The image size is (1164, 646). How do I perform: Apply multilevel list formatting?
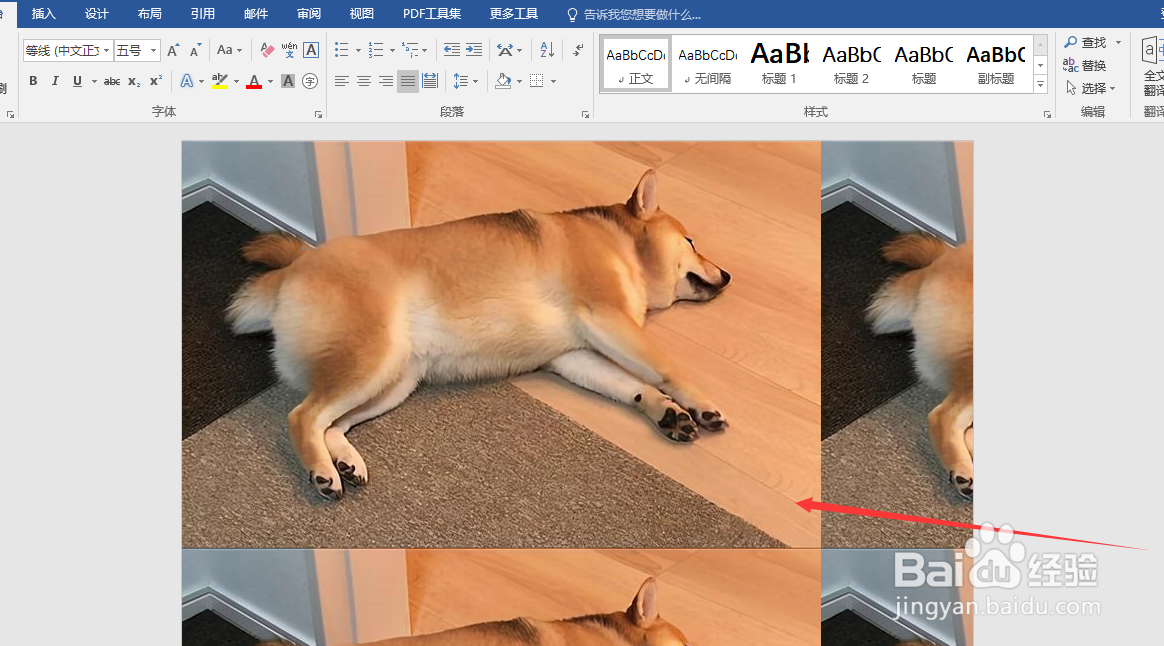pyautogui.click(x=410, y=50)
